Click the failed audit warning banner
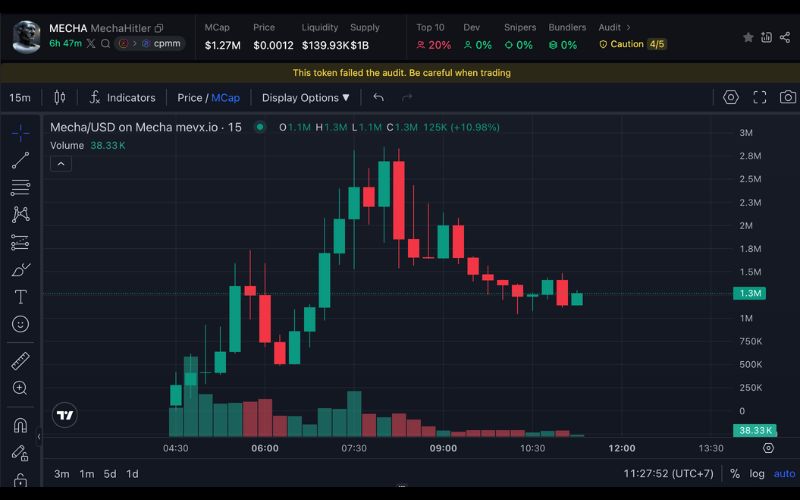This screenshot has height=500, width=800. (401, 73)
